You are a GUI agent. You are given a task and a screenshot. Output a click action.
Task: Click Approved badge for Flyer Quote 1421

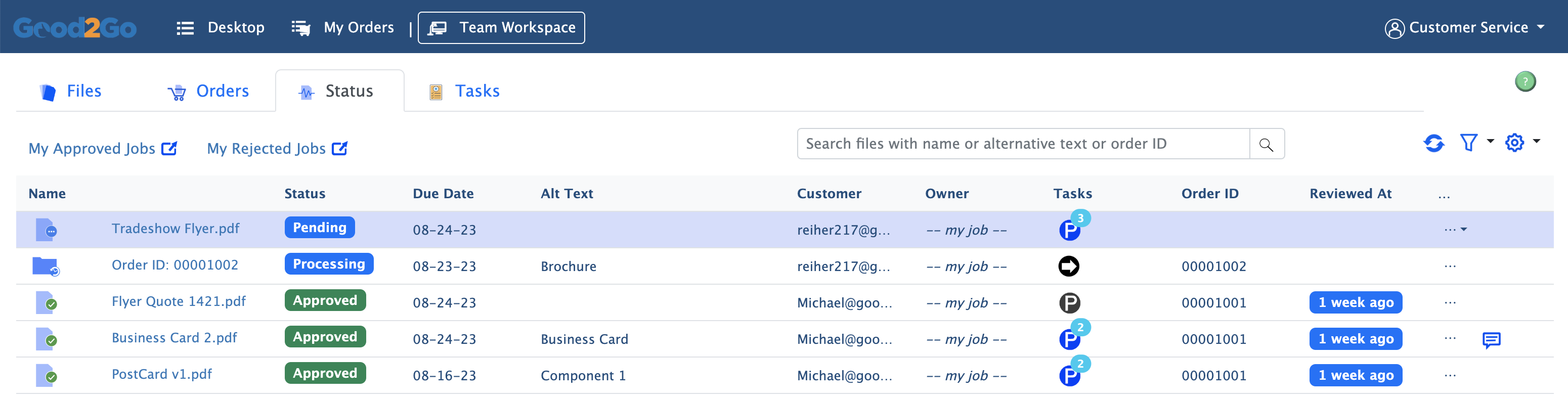click(325, 301)
